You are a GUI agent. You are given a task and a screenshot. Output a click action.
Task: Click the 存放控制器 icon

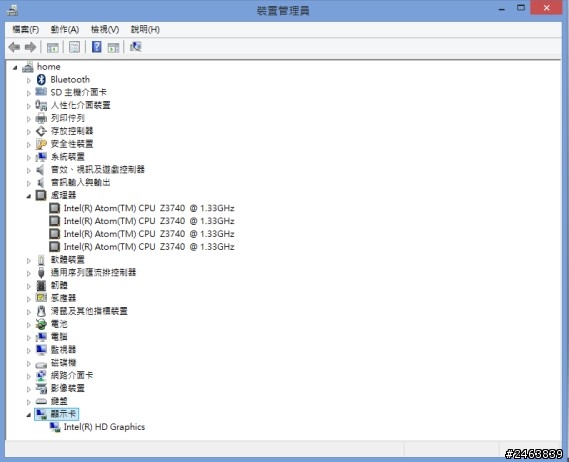(x=41, y=131)
